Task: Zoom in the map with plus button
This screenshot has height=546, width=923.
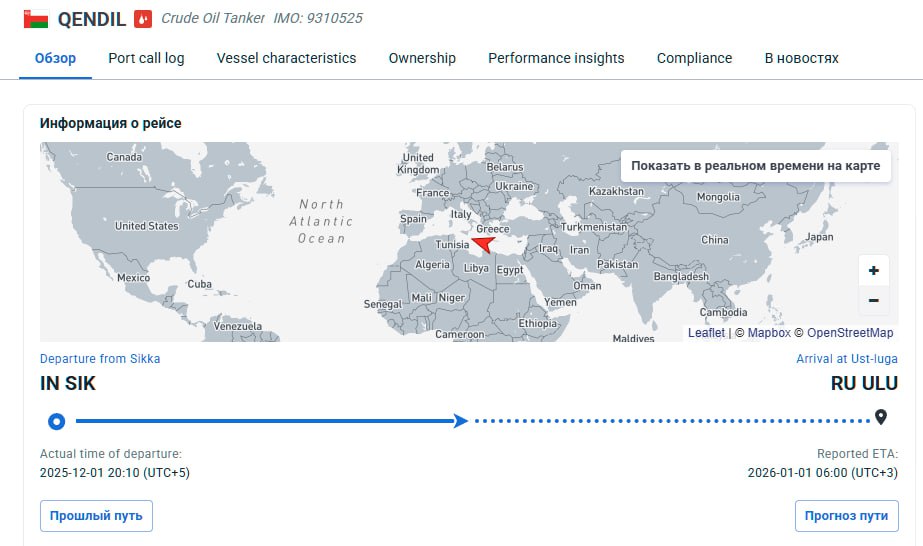Action: point(873,271)
